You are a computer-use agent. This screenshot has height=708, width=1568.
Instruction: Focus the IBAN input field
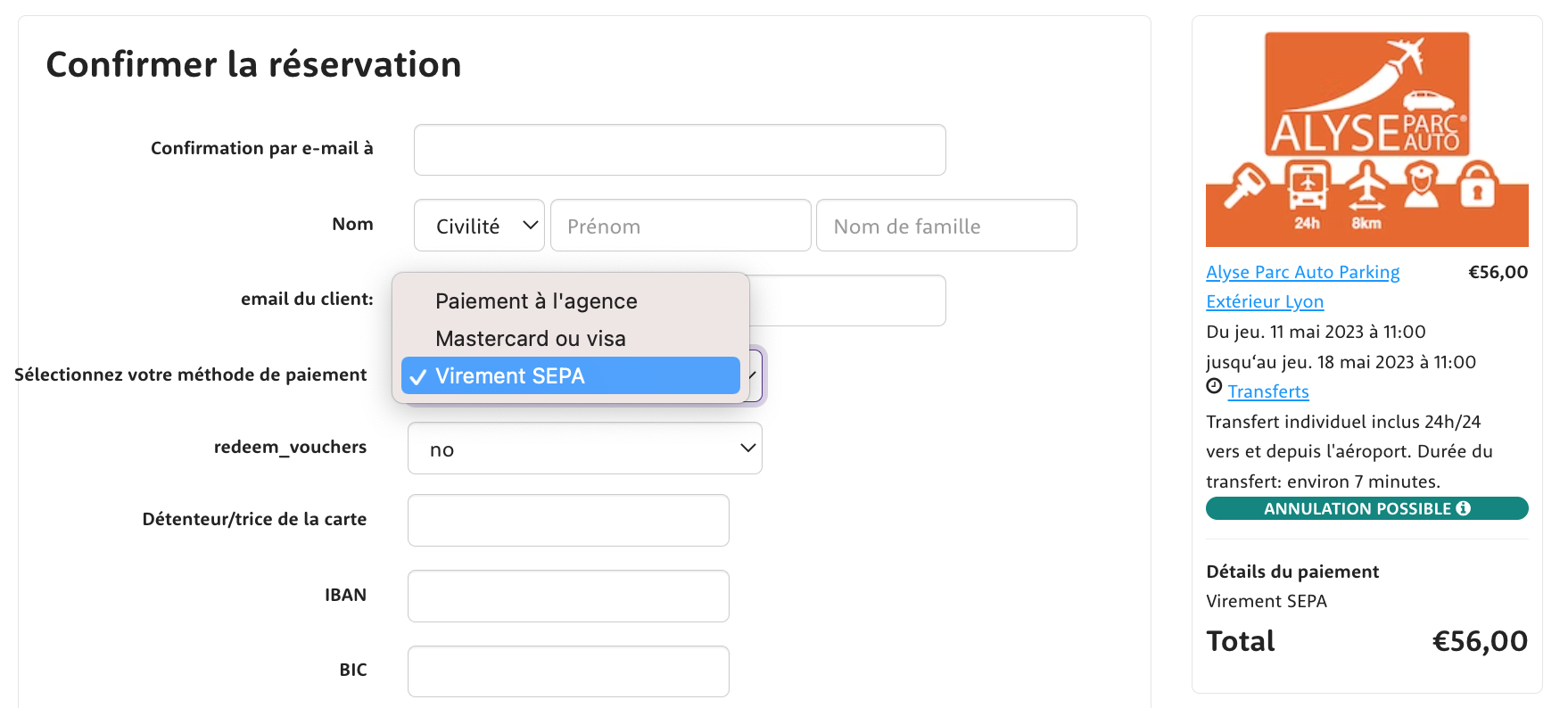coord(568,596)
